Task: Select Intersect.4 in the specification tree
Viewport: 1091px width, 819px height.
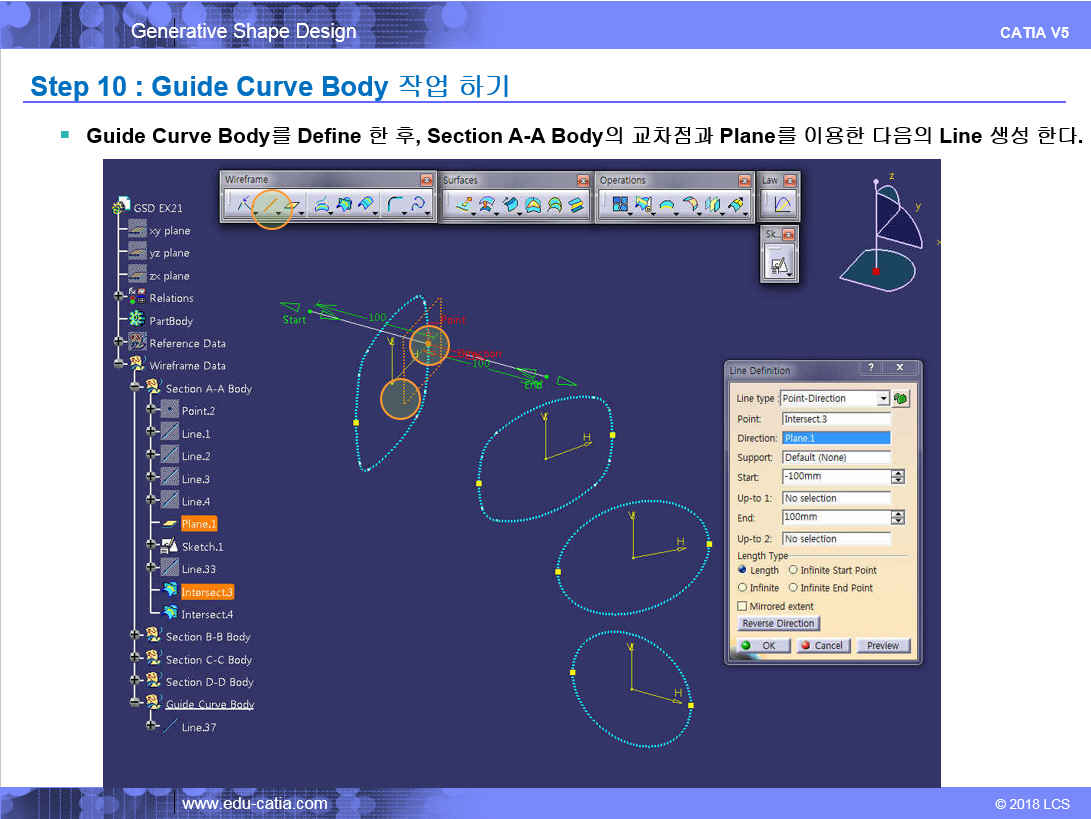Action: pos(206,614)
